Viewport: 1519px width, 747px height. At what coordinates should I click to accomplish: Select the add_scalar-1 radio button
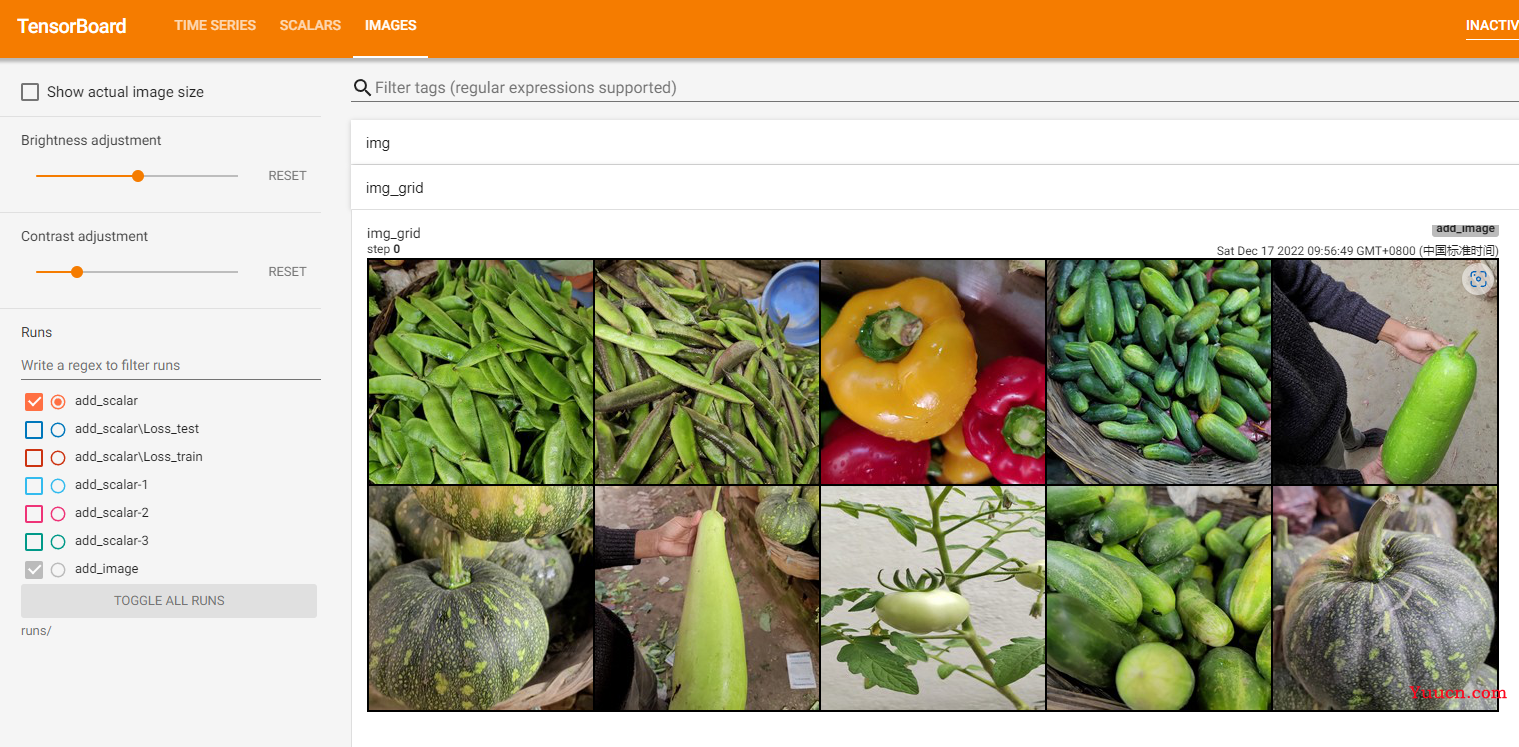tap(58, 486)
